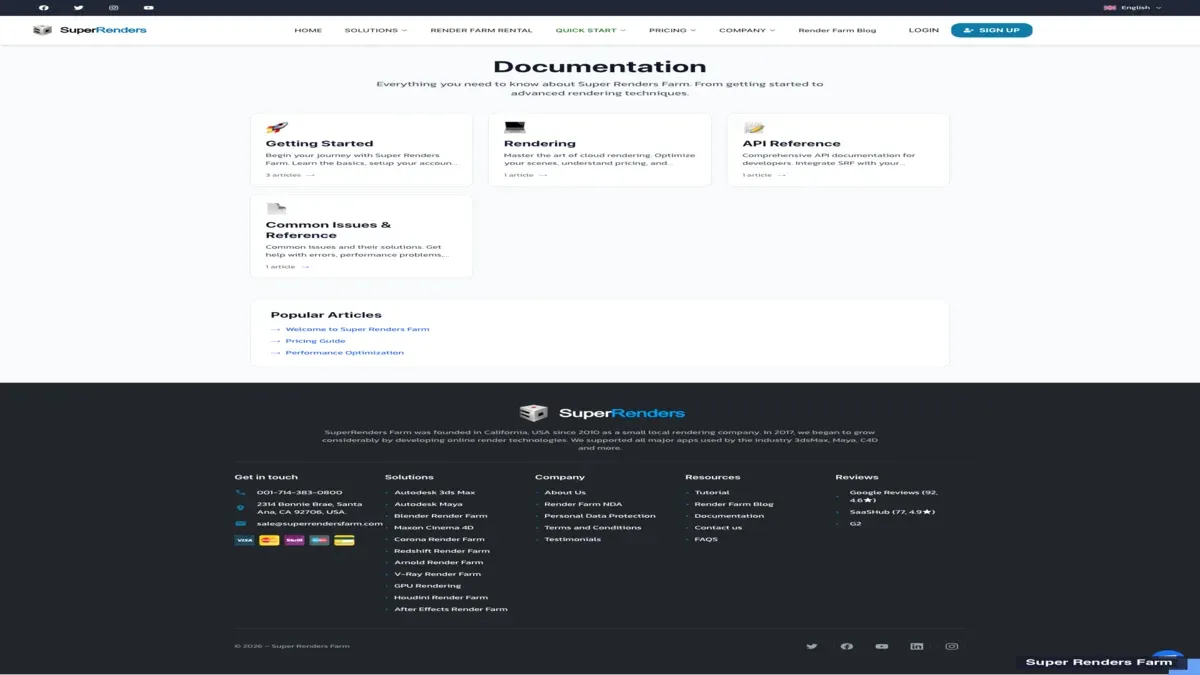Open Render Farm NDA link
1200x675 pixels.
tap(583, 504)
